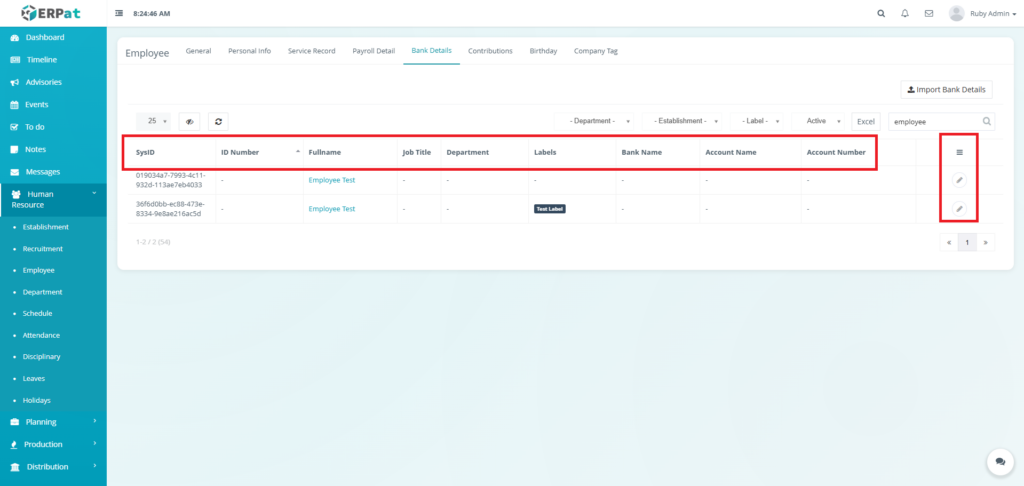Viewport: 1024px width, 486px height.
Task: Open the chat bubble icon
Action: (999, 461)
